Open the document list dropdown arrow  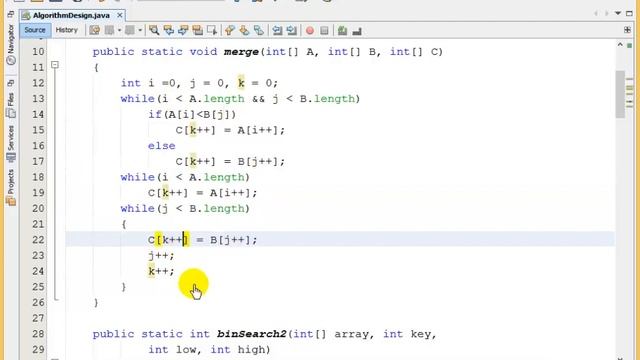point(618,13)
